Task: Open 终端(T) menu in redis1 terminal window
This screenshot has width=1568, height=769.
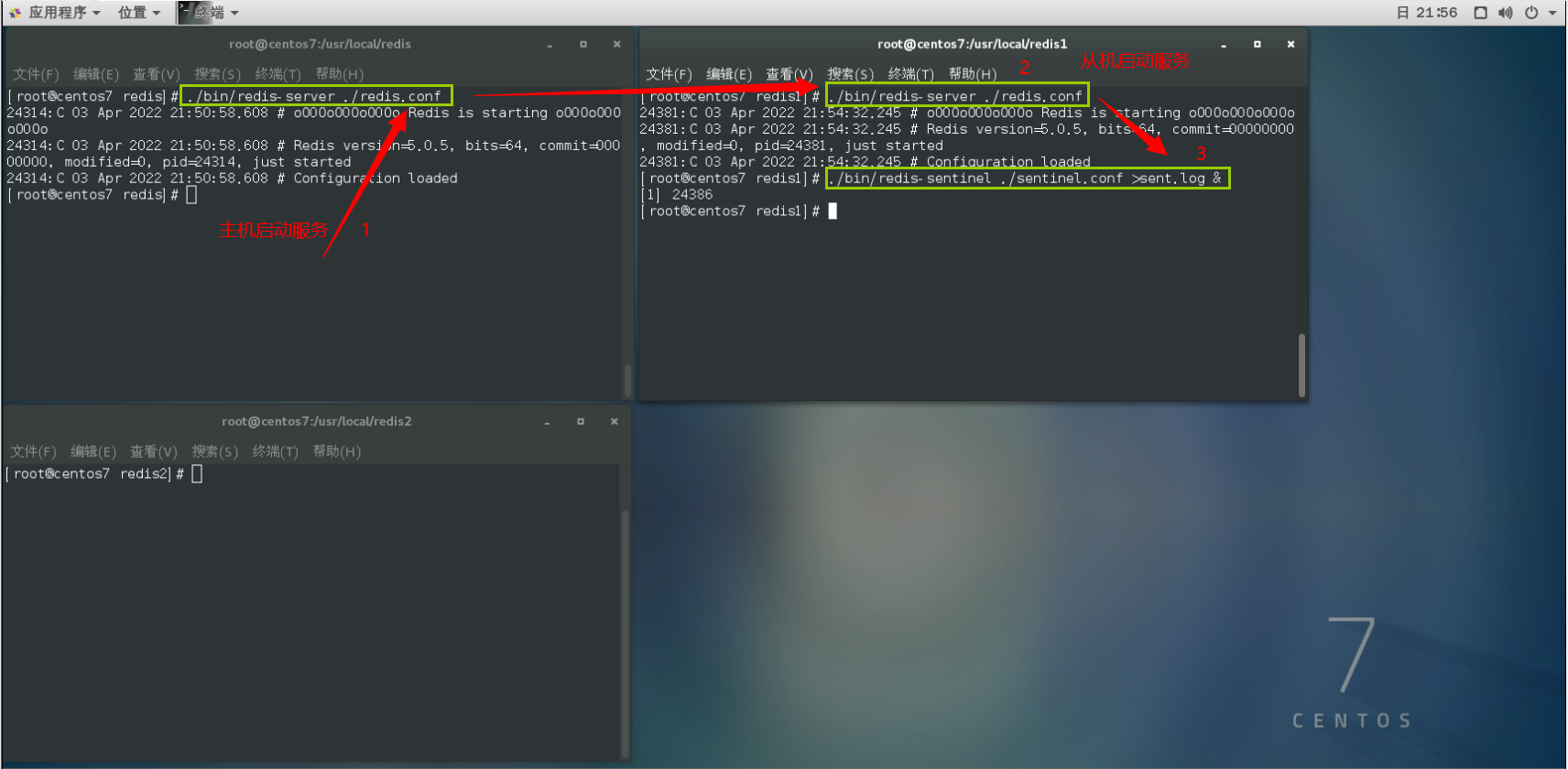Action: point(910,74)
